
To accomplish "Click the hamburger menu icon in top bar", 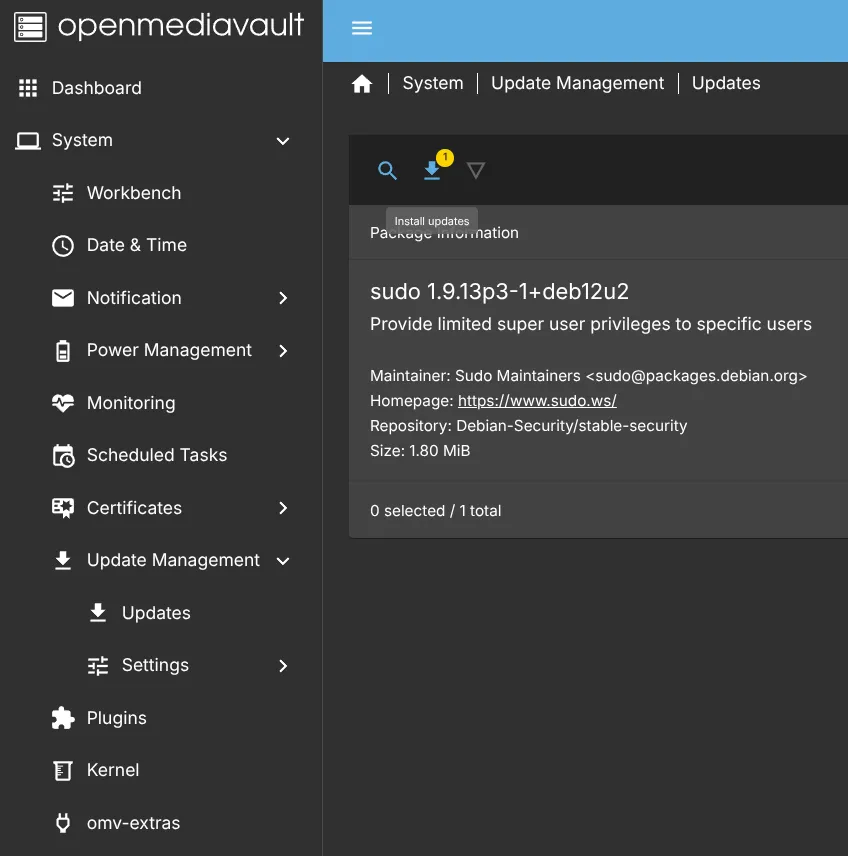I will (x=362, y=28).
